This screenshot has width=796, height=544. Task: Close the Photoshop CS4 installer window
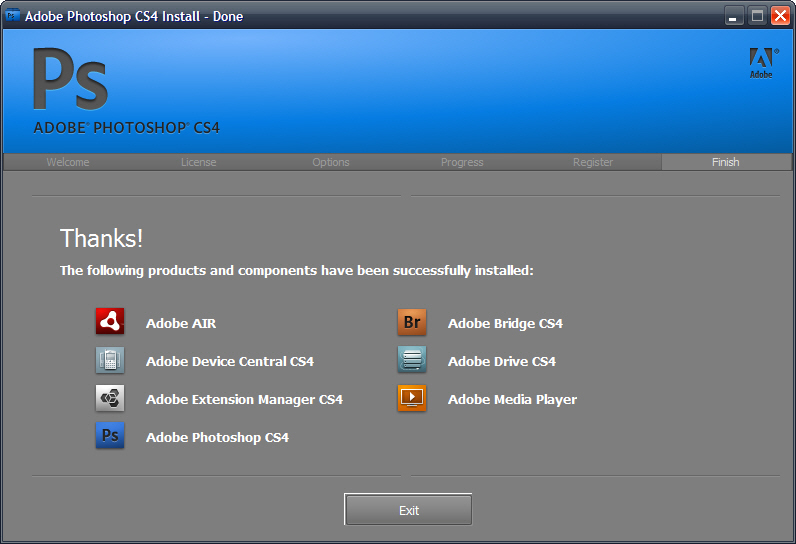780,16
